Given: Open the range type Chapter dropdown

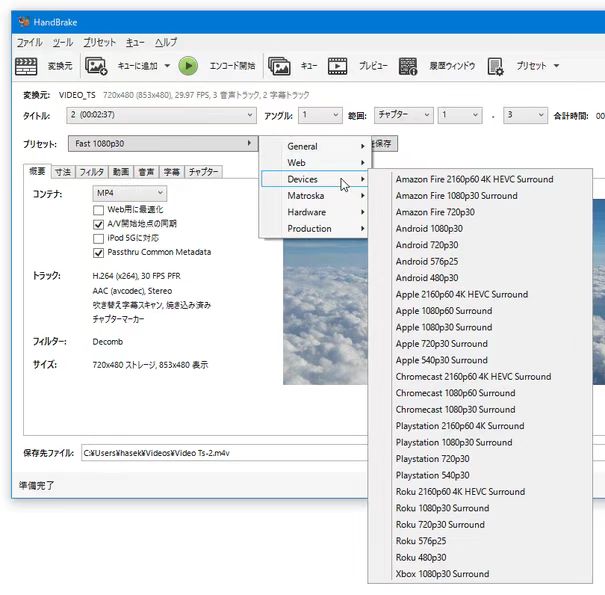Looking at the screenshot, I should (404, 115).
